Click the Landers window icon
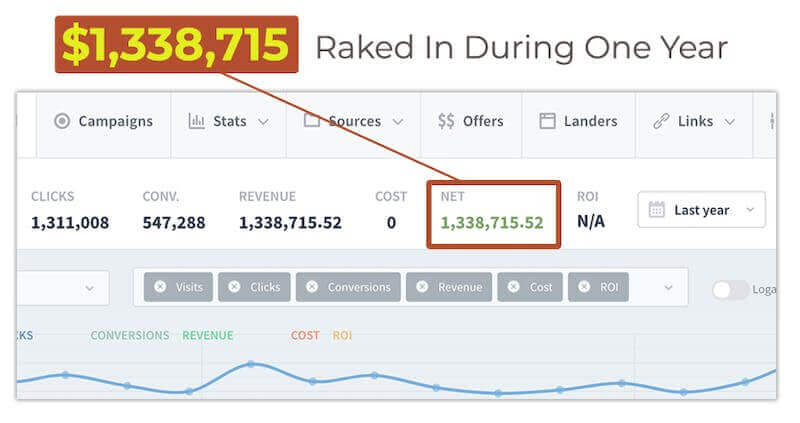Screen dimensions: 800x423 pyautogui.click(x=547, y=121)
